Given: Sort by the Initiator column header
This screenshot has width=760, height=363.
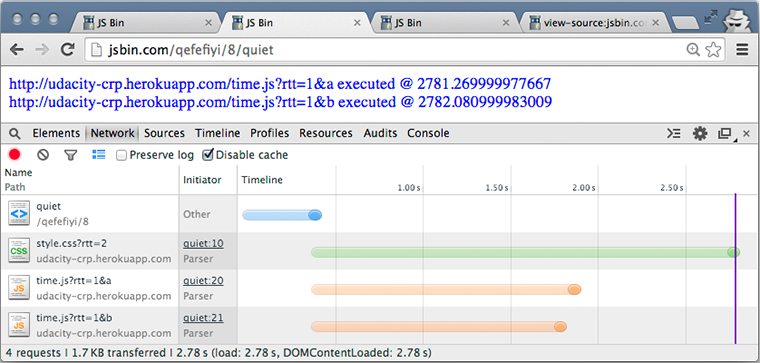Looking at the screenshot, I should click(x=208, y=180).
